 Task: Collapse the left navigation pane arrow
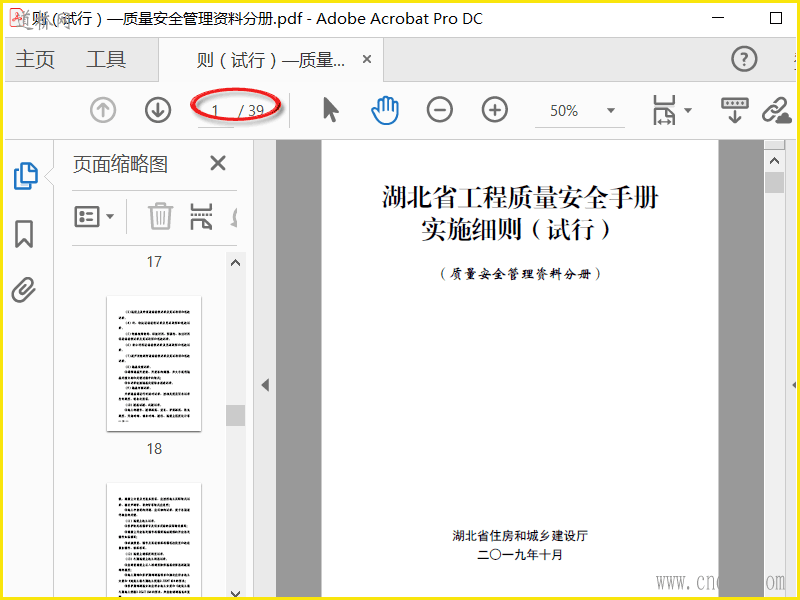click(x=265, y=385)
